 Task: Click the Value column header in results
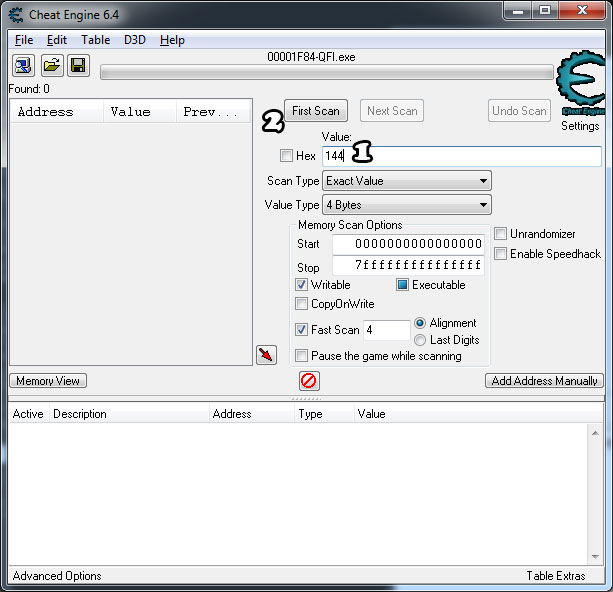point(140,112)
